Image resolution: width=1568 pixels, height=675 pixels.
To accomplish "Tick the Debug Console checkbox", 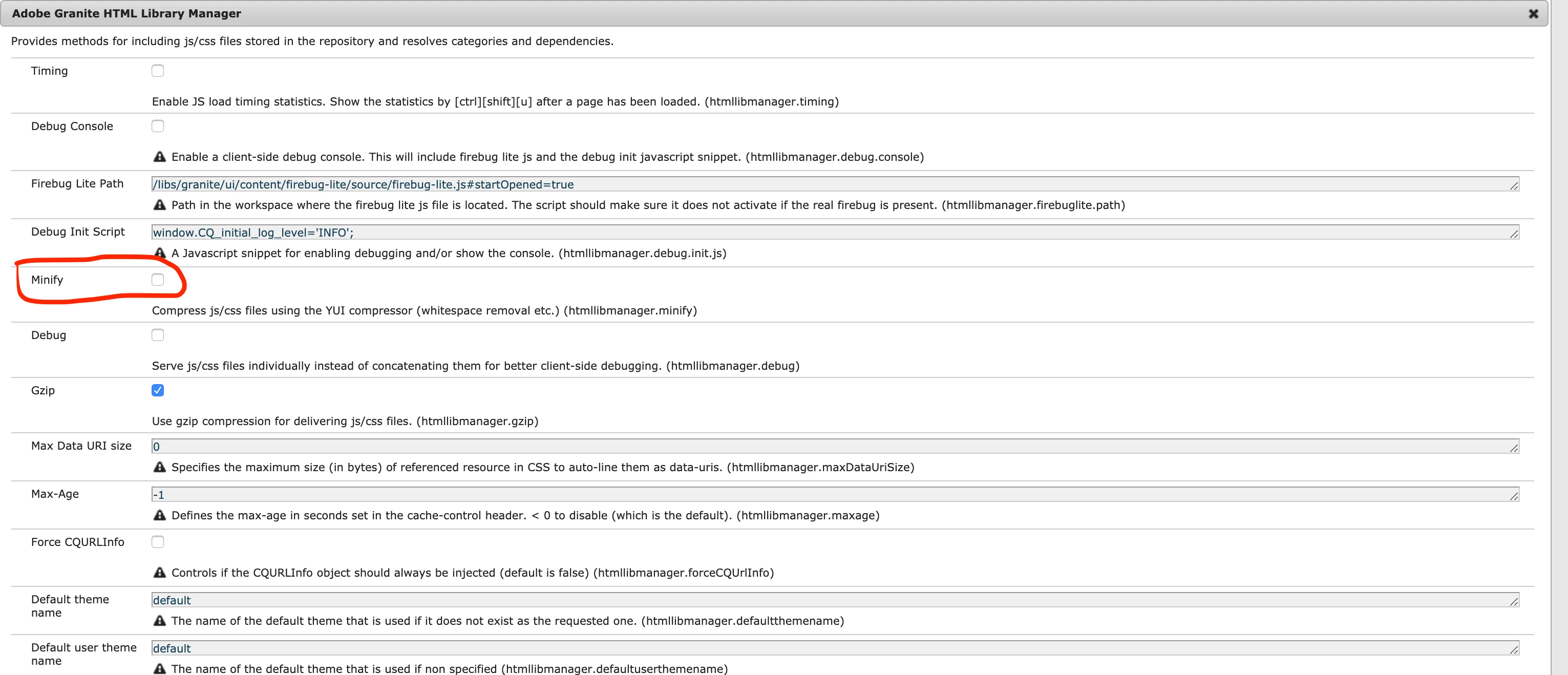I will pos(158,126).
